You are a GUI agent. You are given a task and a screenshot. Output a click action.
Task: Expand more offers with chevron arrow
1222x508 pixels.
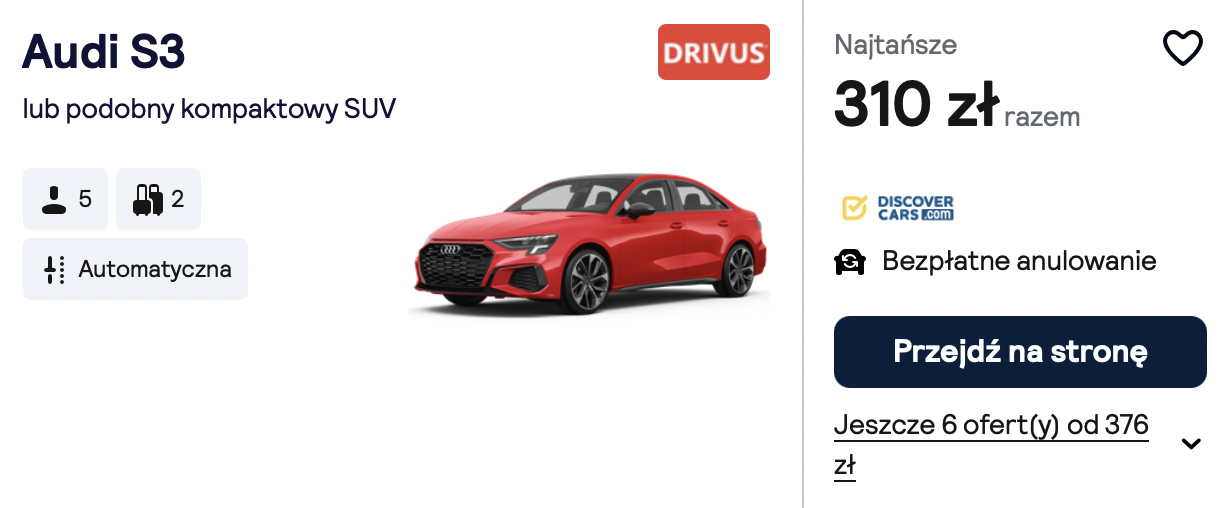pos(1190,444)
